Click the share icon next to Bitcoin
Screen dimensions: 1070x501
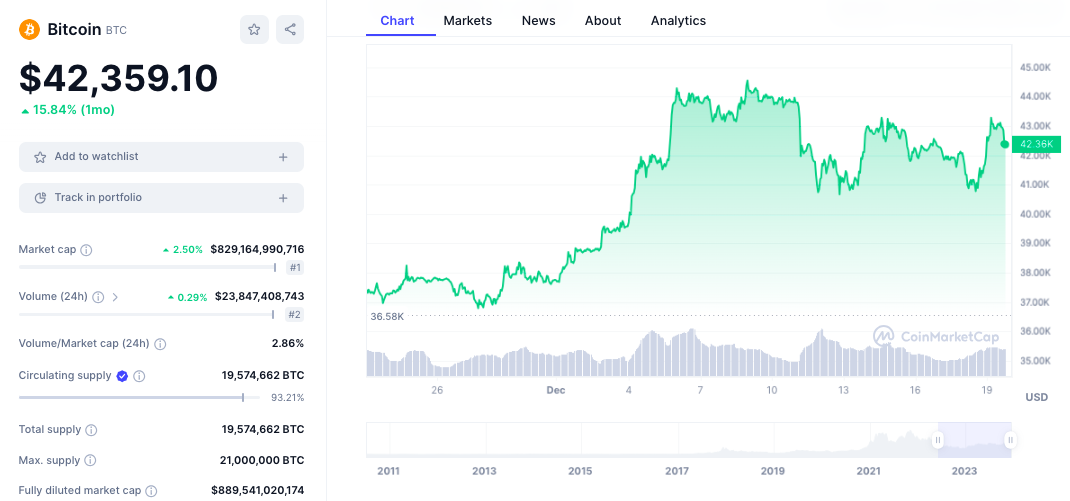click(290, 30)
